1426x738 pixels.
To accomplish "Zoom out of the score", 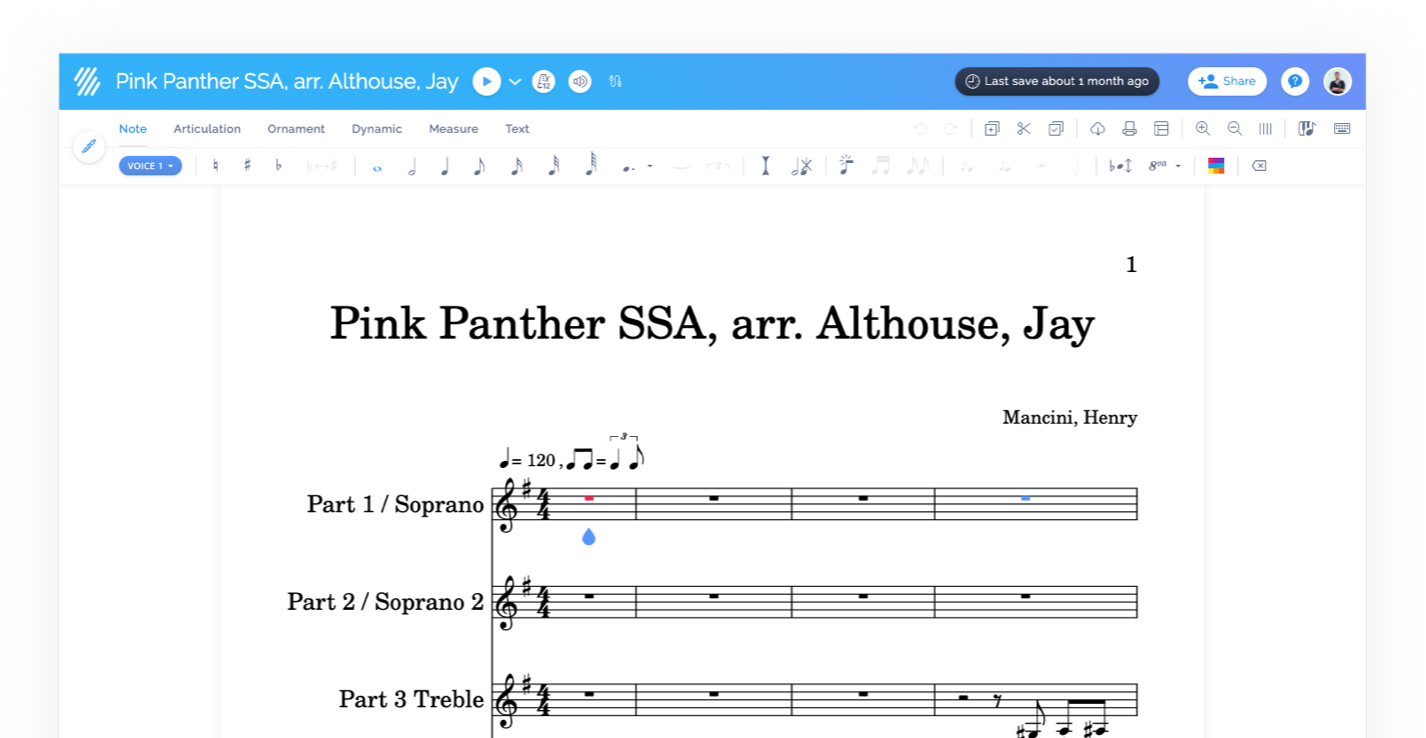I will 1234,128.
